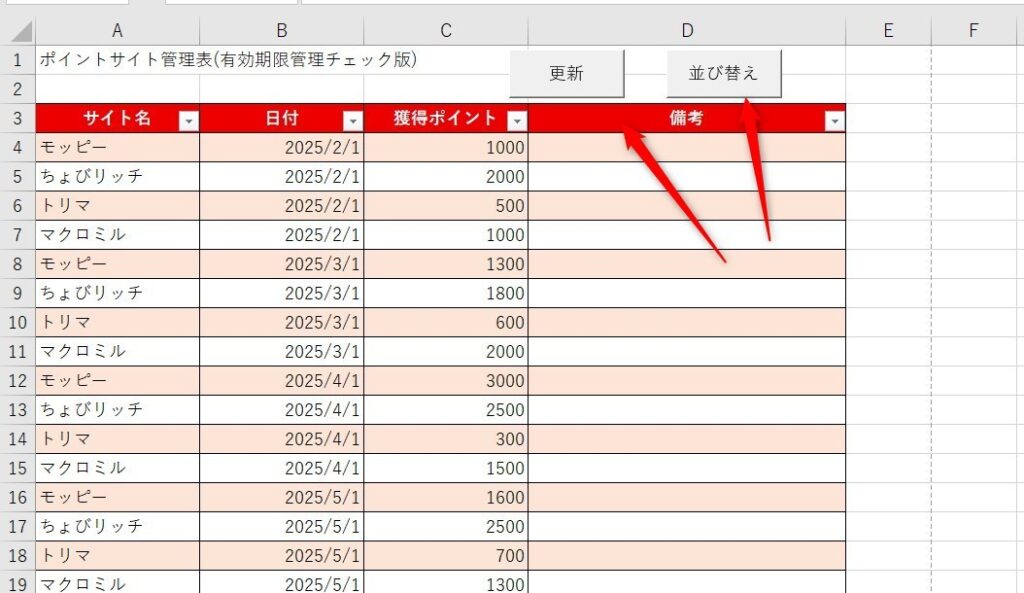Select row 17 header
Viewport: 1024px width, 593px height.
click(x=18, y=526)
